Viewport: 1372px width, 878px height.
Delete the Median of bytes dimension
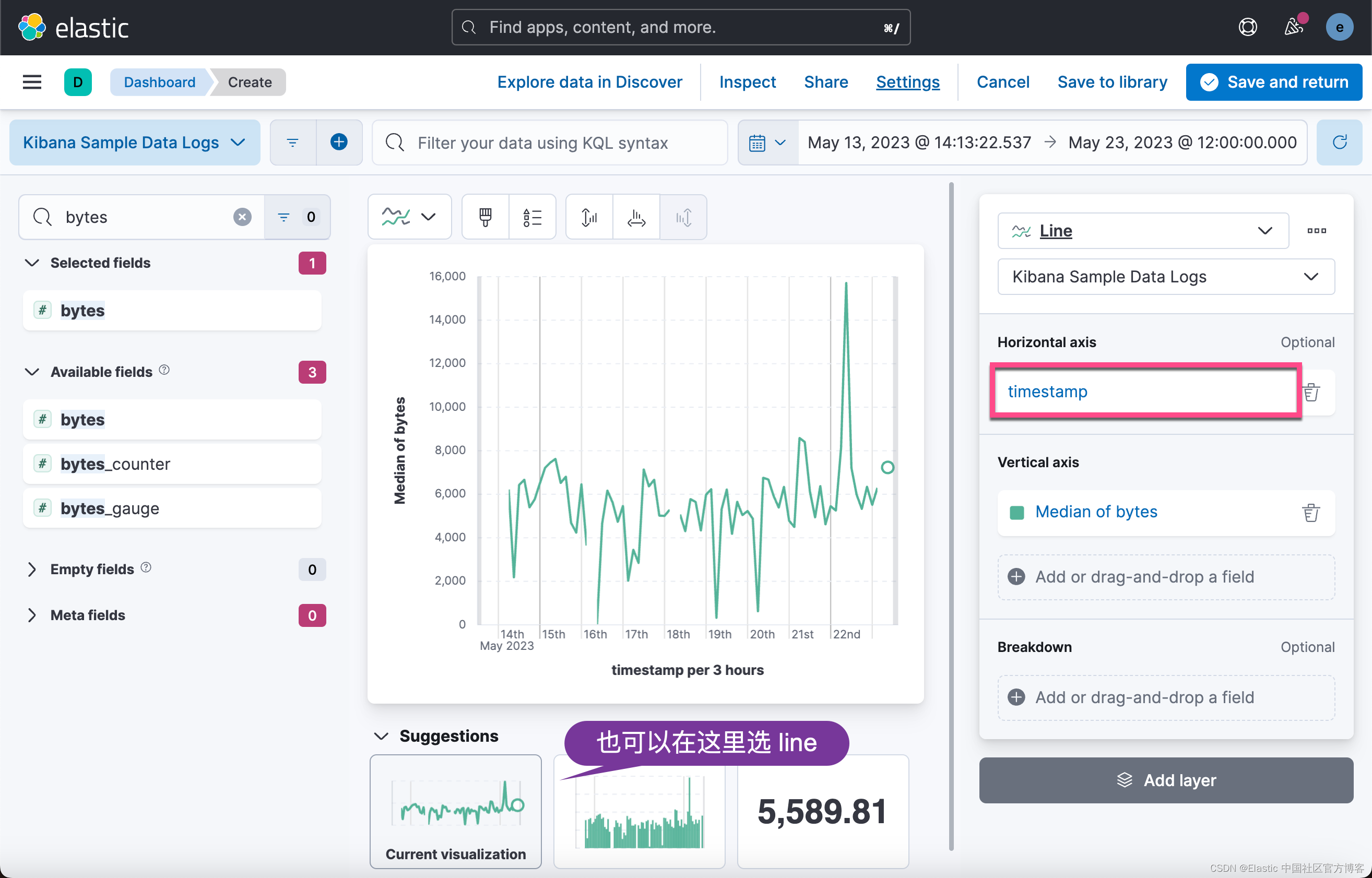[1311, 513]
